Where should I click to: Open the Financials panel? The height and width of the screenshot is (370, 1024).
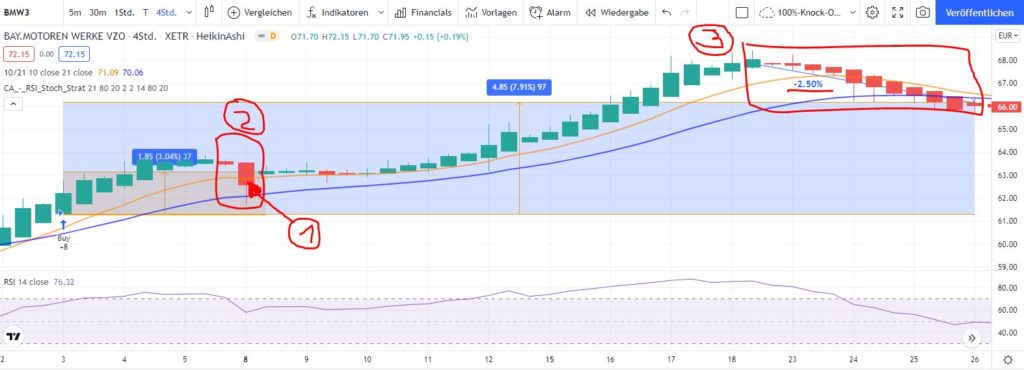423,12
